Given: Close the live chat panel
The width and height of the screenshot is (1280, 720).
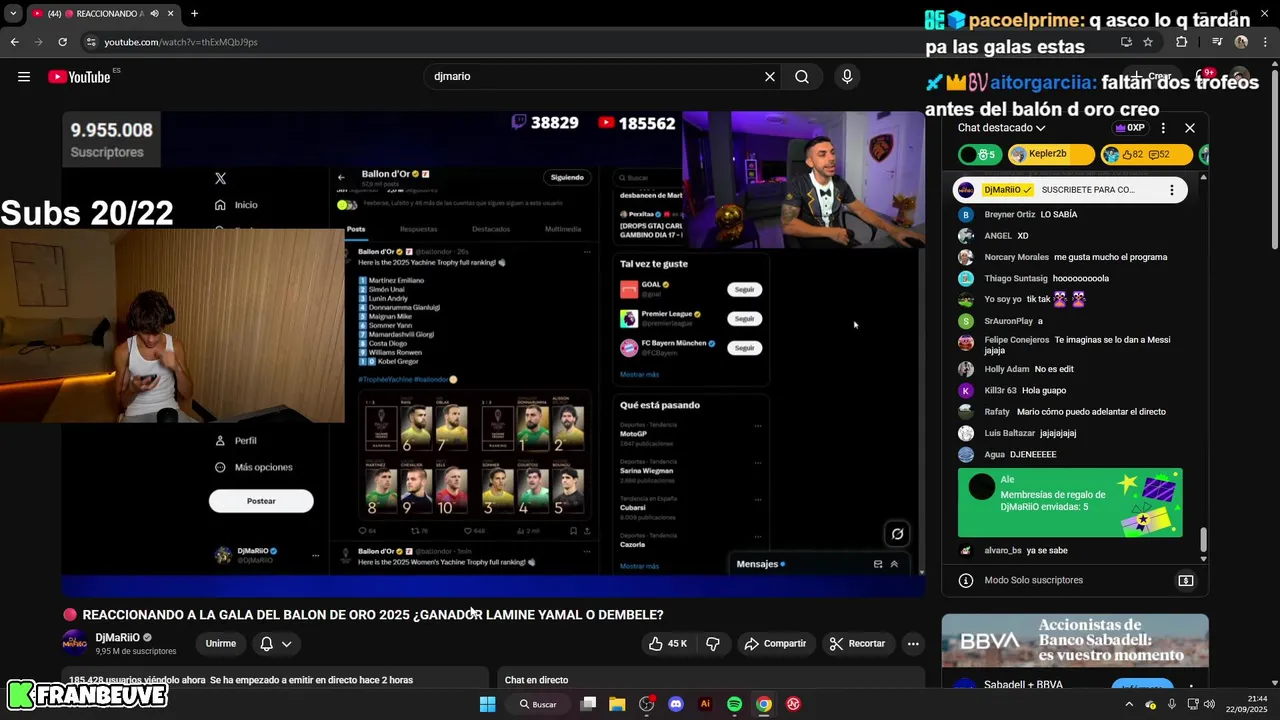Looking at the screenshot, I should point(1190,128).
